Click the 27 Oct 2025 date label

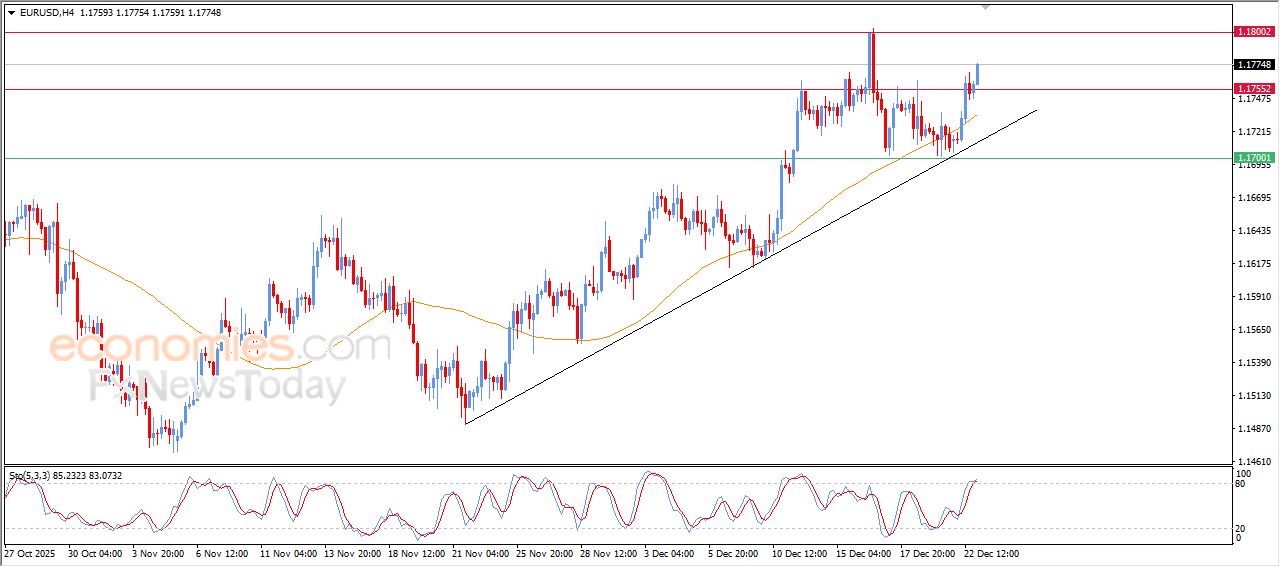32,552
